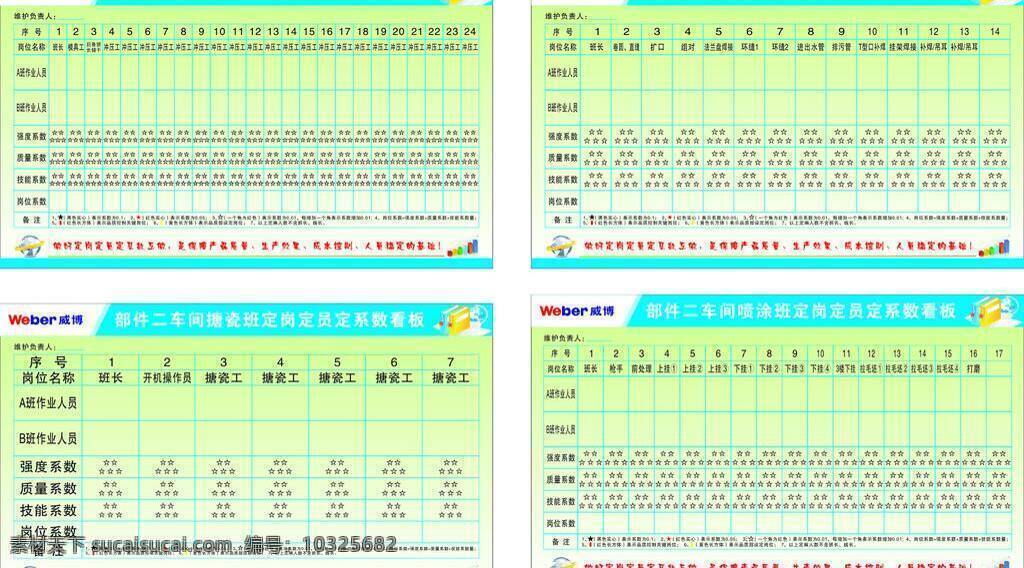Screen dimensions: 1024x568
Task: Click A班作业人员 on the 喷涂班 board
Action: 561,394
